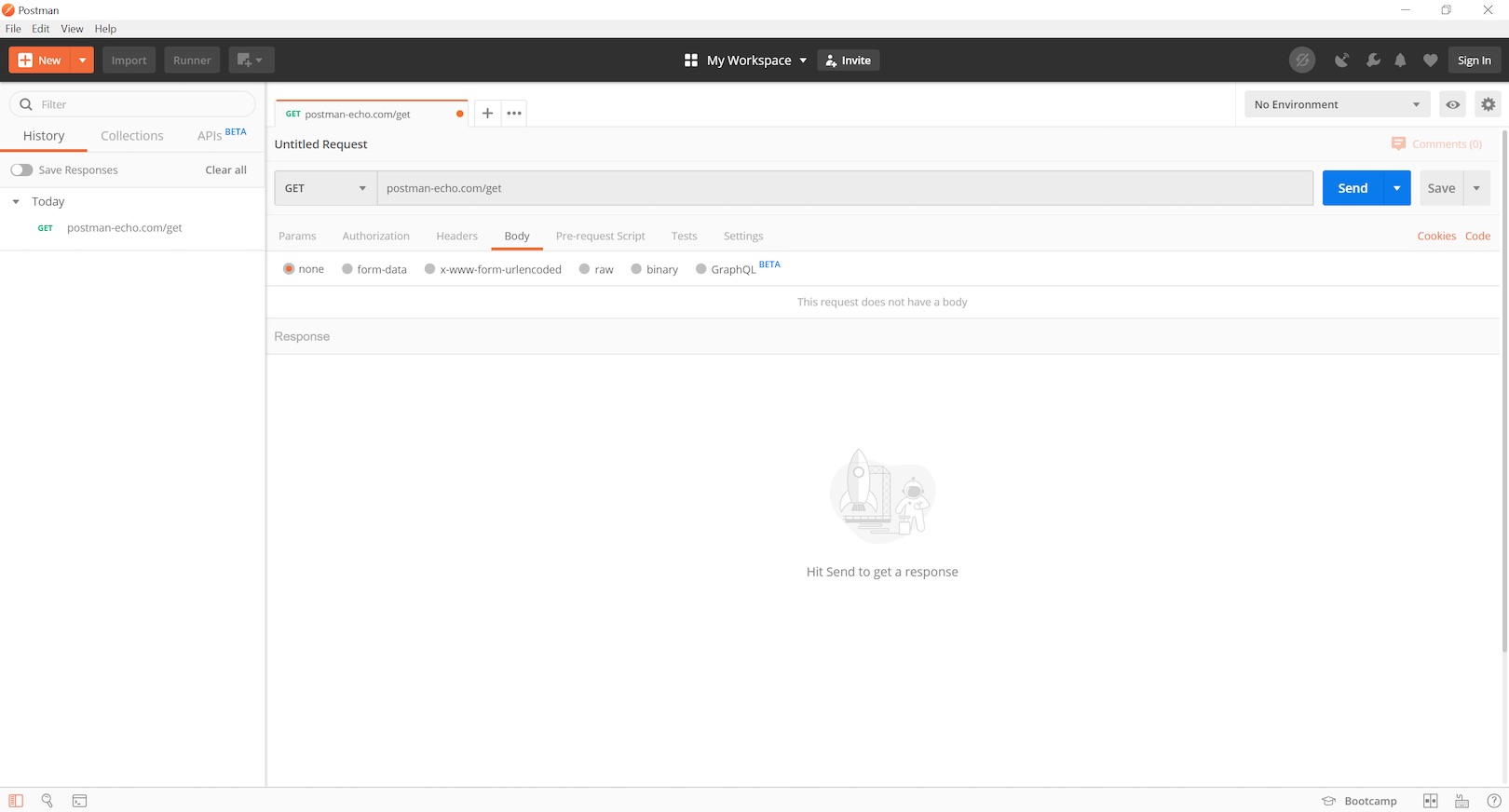The width and height of the screenshot is (1509, 812).
Task: Open the Authorization tab
Action: pos(375,237)
